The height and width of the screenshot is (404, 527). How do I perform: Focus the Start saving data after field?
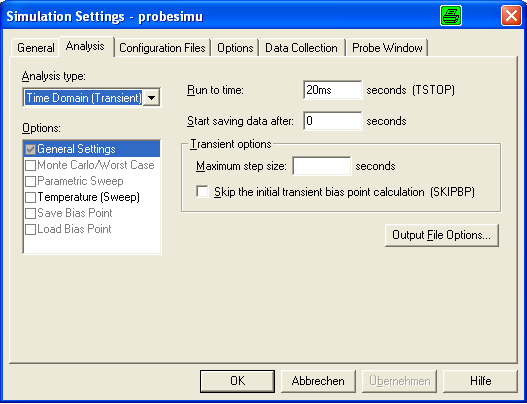pos(333,121)
